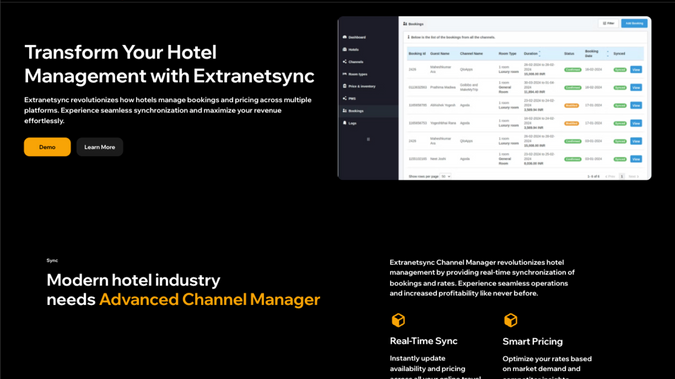Click View for the Neel Joshi booking
Image resolution: width=675 pixels, height=379 pixels.
pos(636,159)
